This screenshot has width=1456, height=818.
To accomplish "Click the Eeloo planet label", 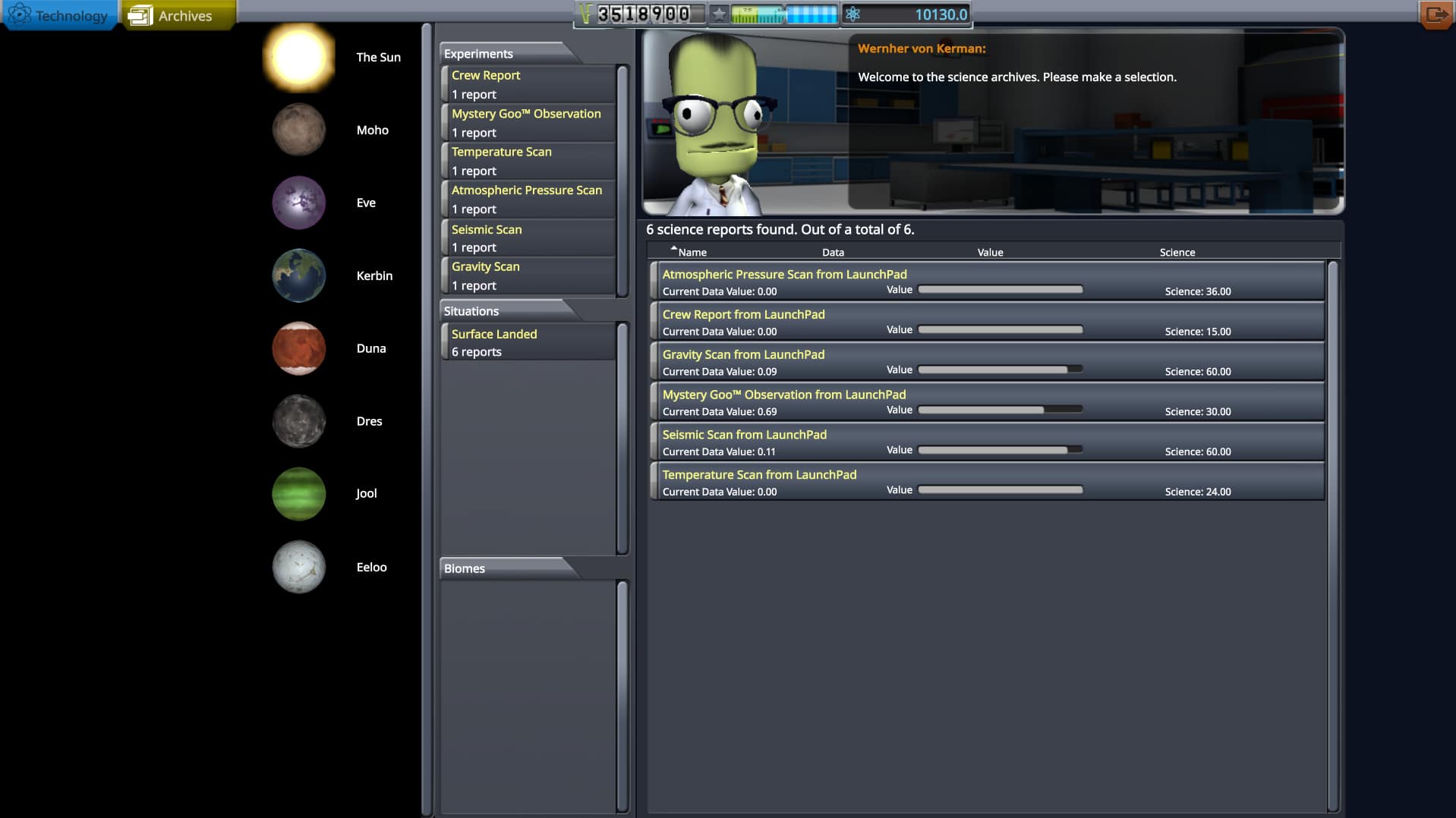I will point(371,567).
